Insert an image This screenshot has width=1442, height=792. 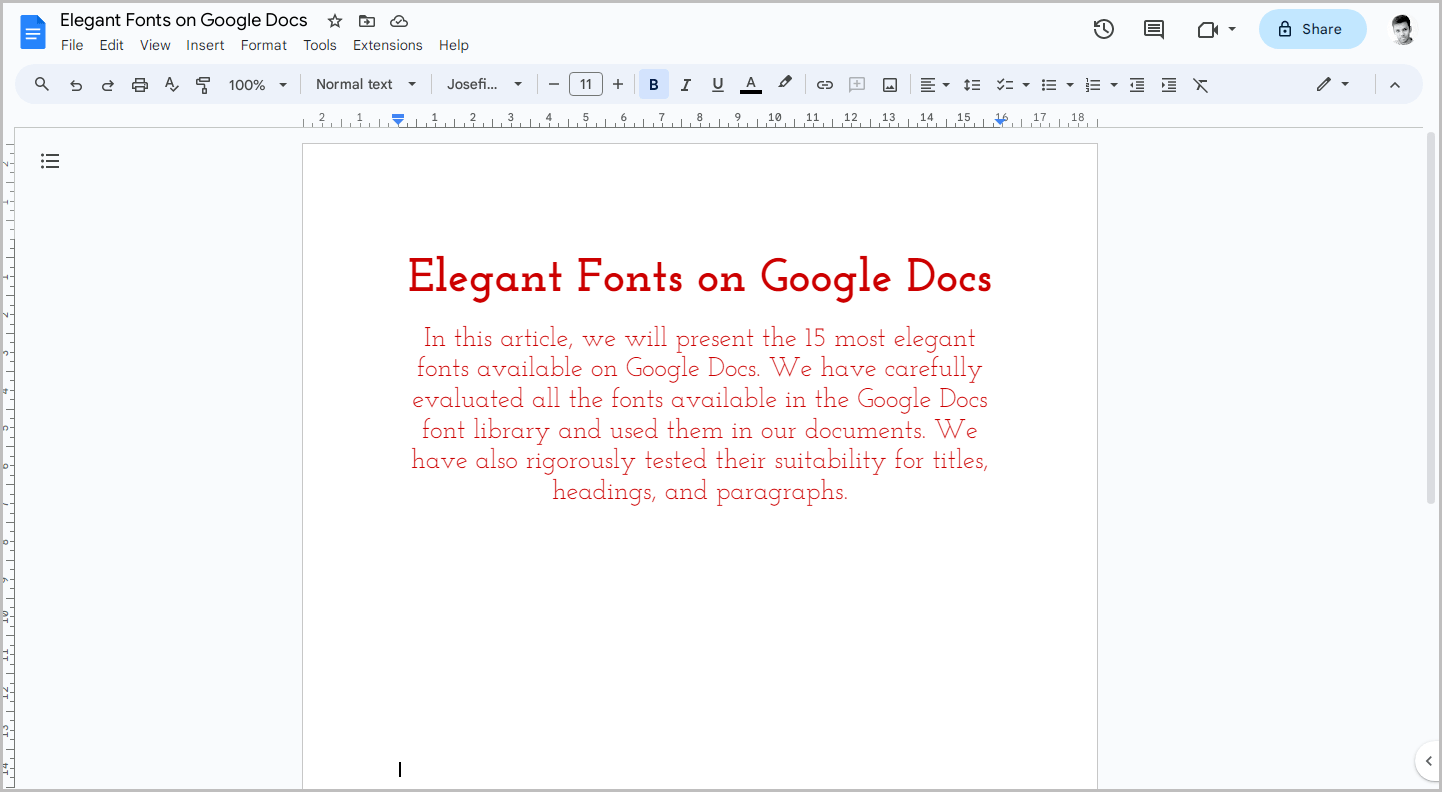pos(889,84)
